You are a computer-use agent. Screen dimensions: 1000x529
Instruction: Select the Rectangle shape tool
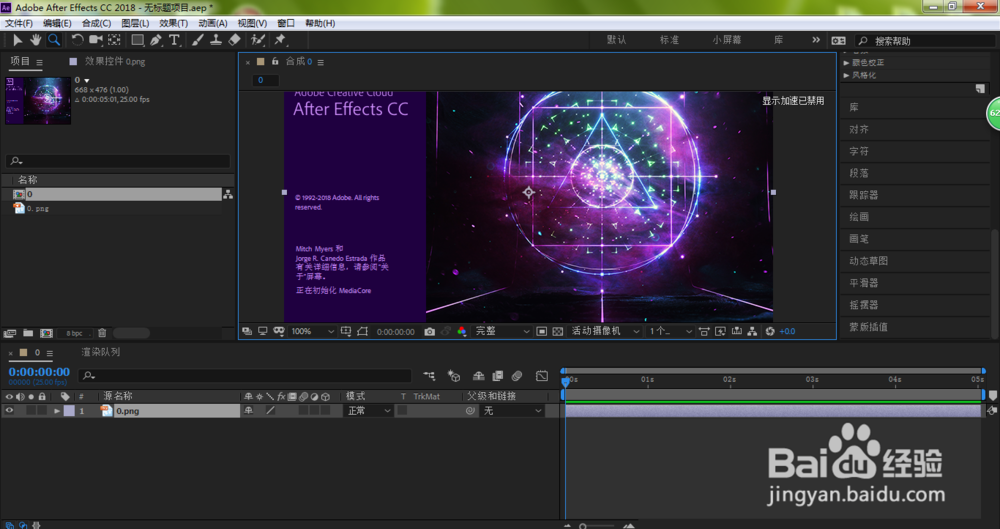pos(137,40)
